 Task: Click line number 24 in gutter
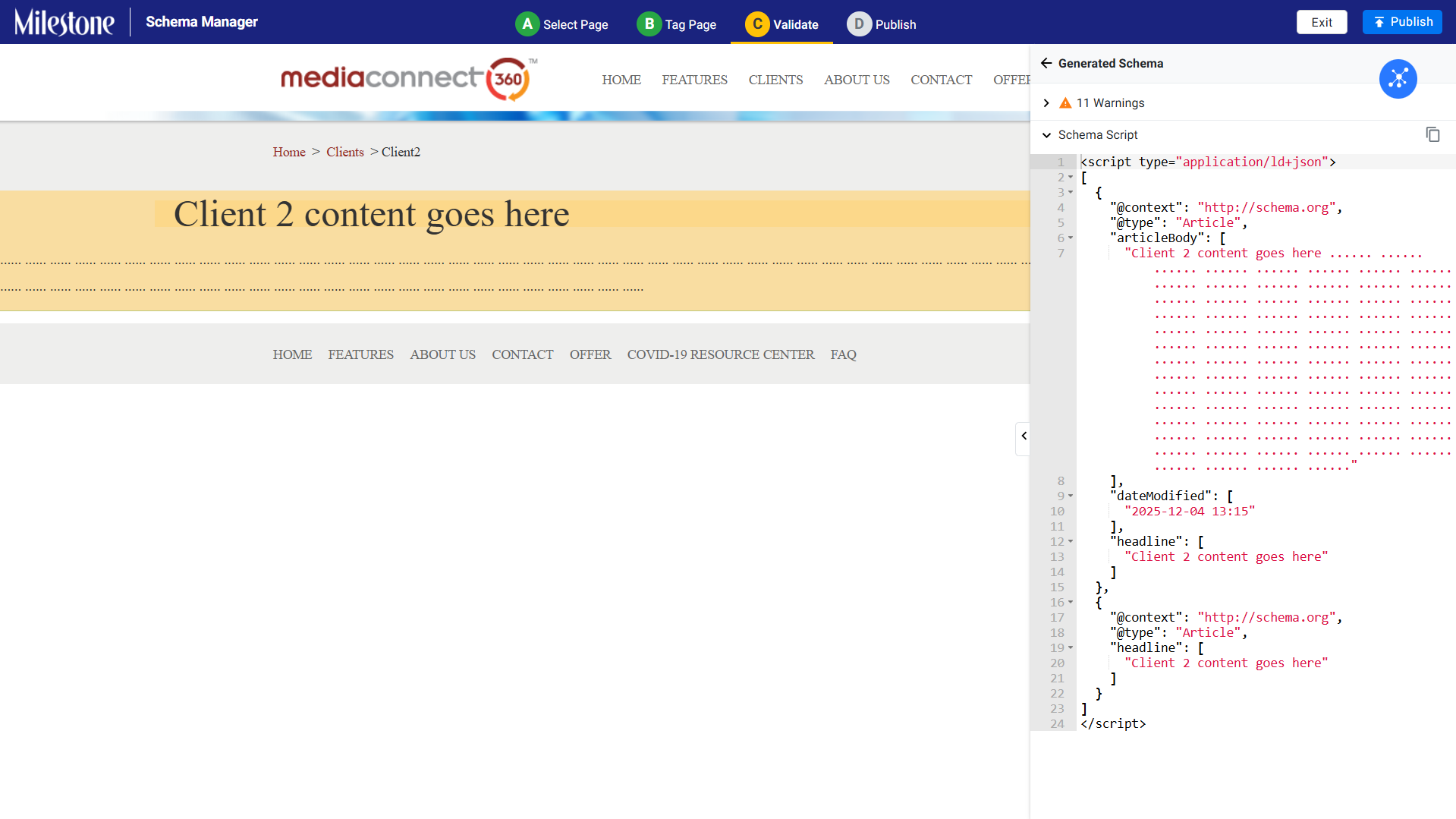click(x=1057, y=724)
